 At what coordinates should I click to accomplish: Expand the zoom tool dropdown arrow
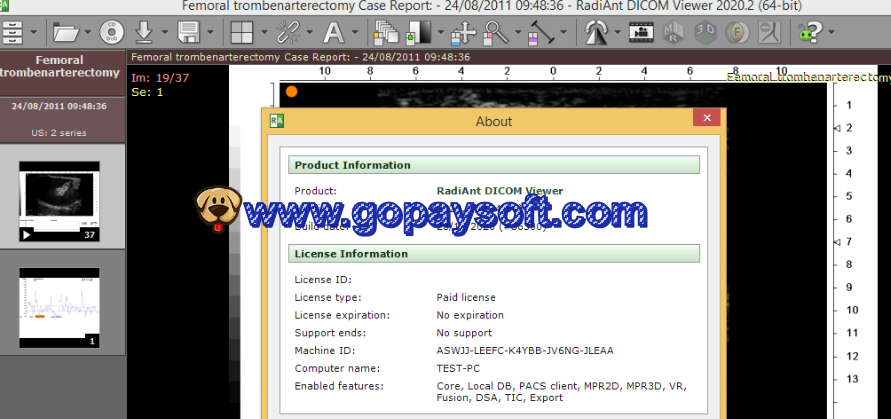tap(518, 32)
